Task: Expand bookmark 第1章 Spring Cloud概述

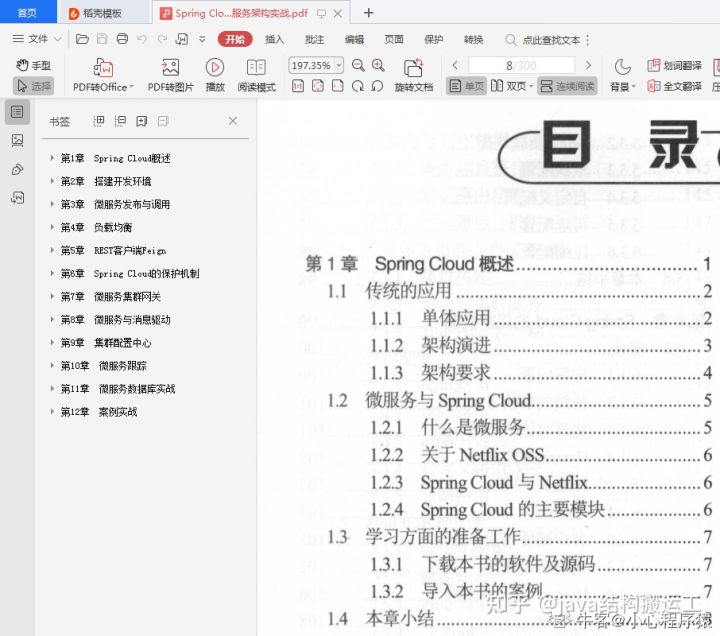Action: click(x=52, y=158)
